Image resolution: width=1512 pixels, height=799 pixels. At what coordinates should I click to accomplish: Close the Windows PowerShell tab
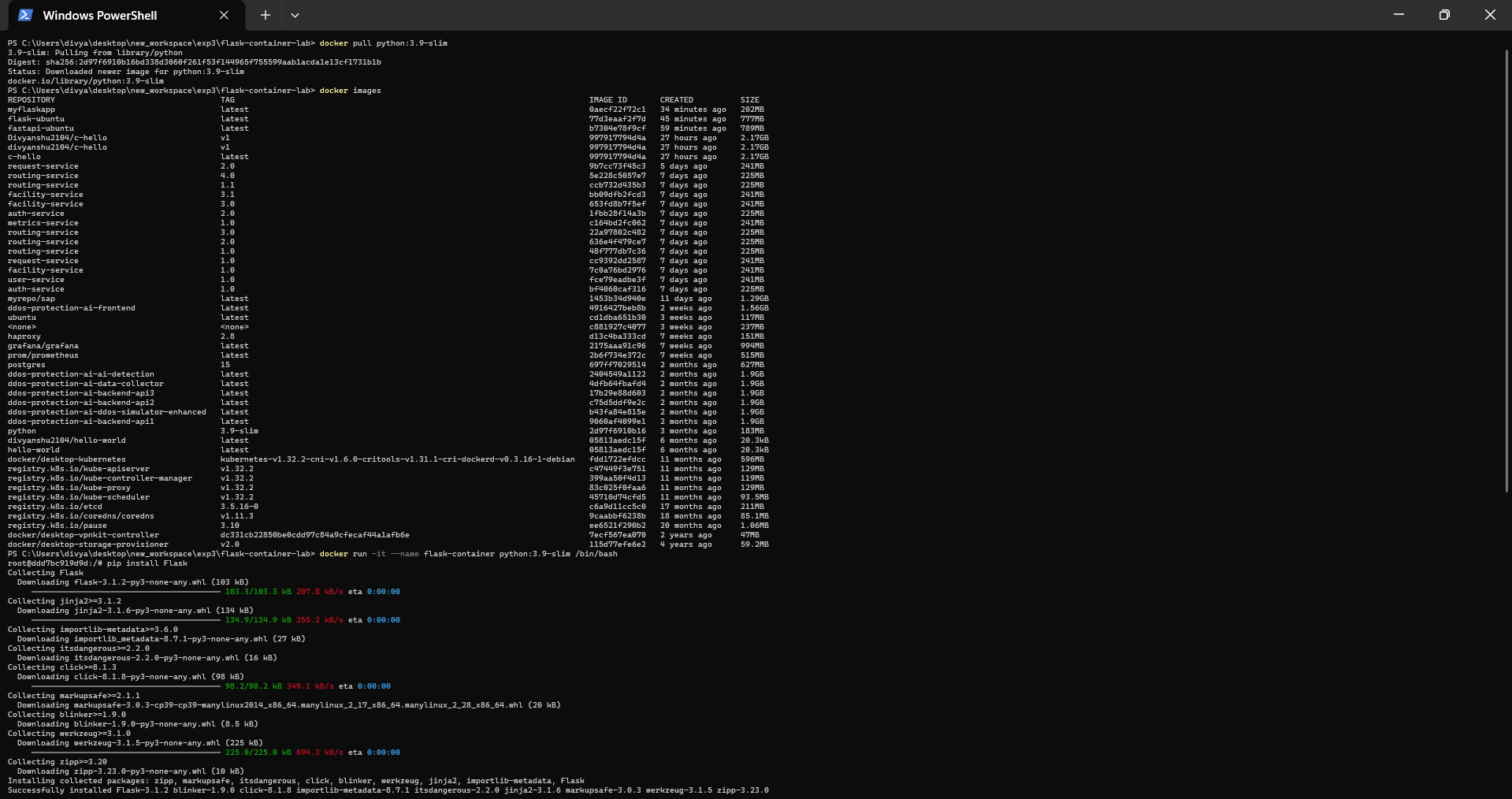[224, 15]
